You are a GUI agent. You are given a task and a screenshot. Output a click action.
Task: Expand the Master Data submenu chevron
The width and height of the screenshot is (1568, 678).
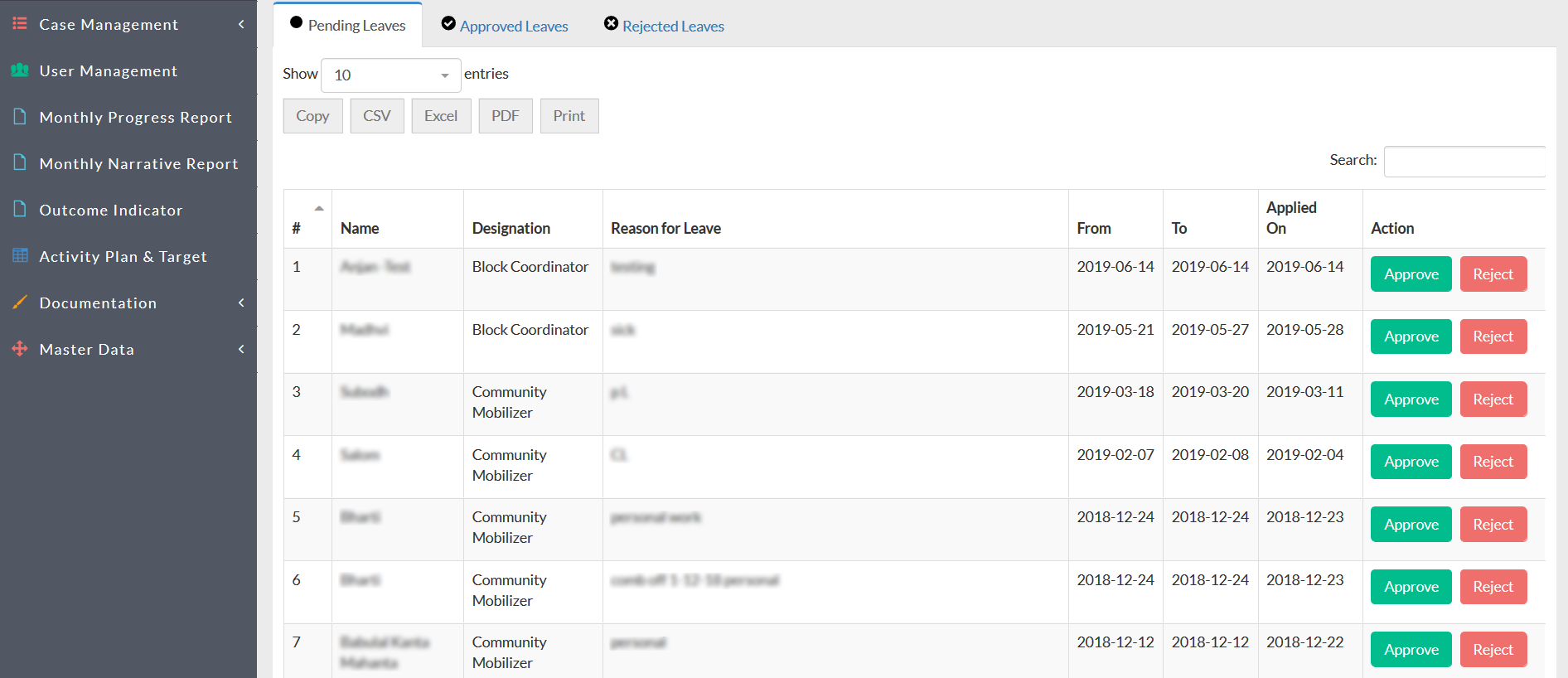tap(241, 349)
